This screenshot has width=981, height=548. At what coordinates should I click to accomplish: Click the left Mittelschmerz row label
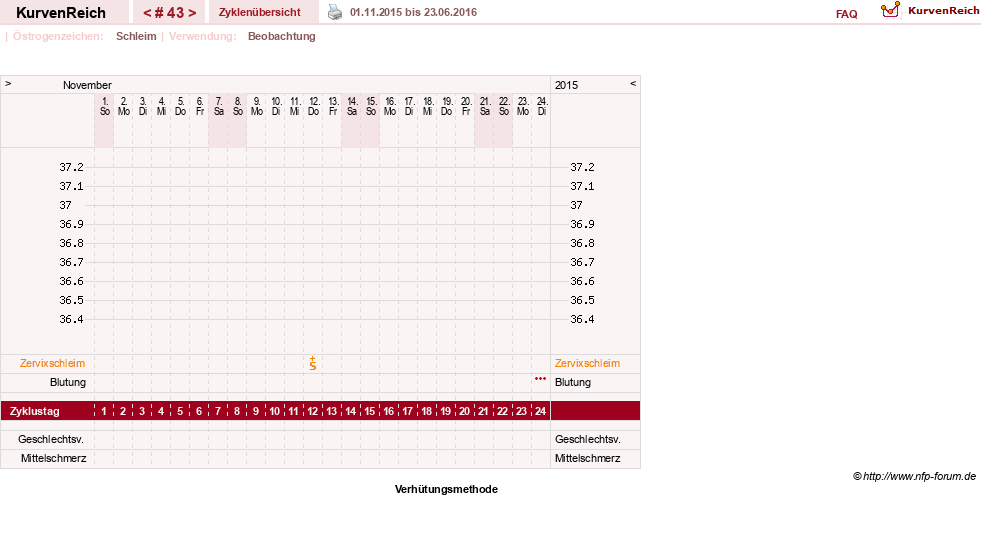pos(54,459)
